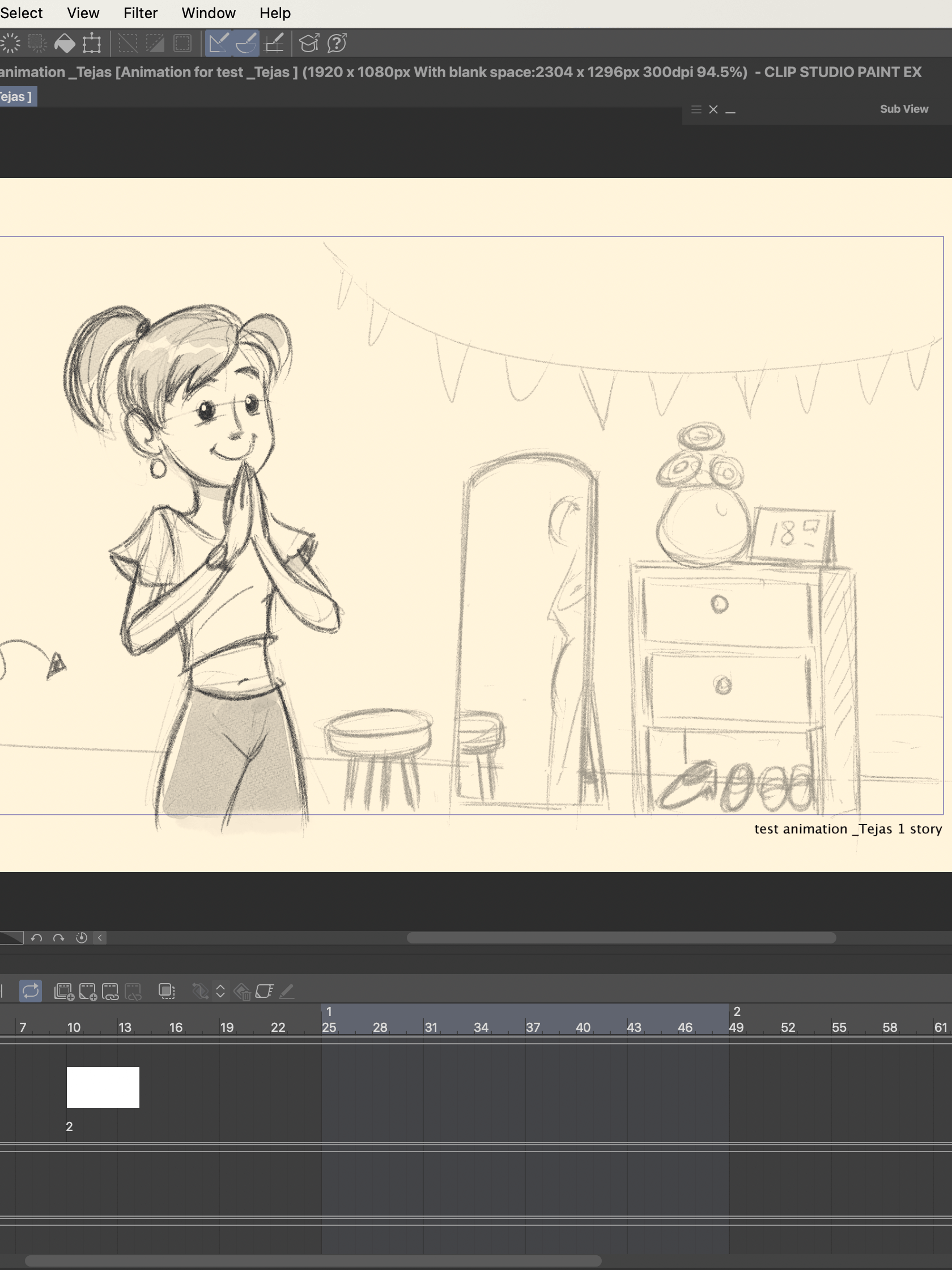Viewport: 952px width, 1270px height.
Task: Jump to frame 10 on the ruler
Action: pyautogui.click(x=74, y=1027)
